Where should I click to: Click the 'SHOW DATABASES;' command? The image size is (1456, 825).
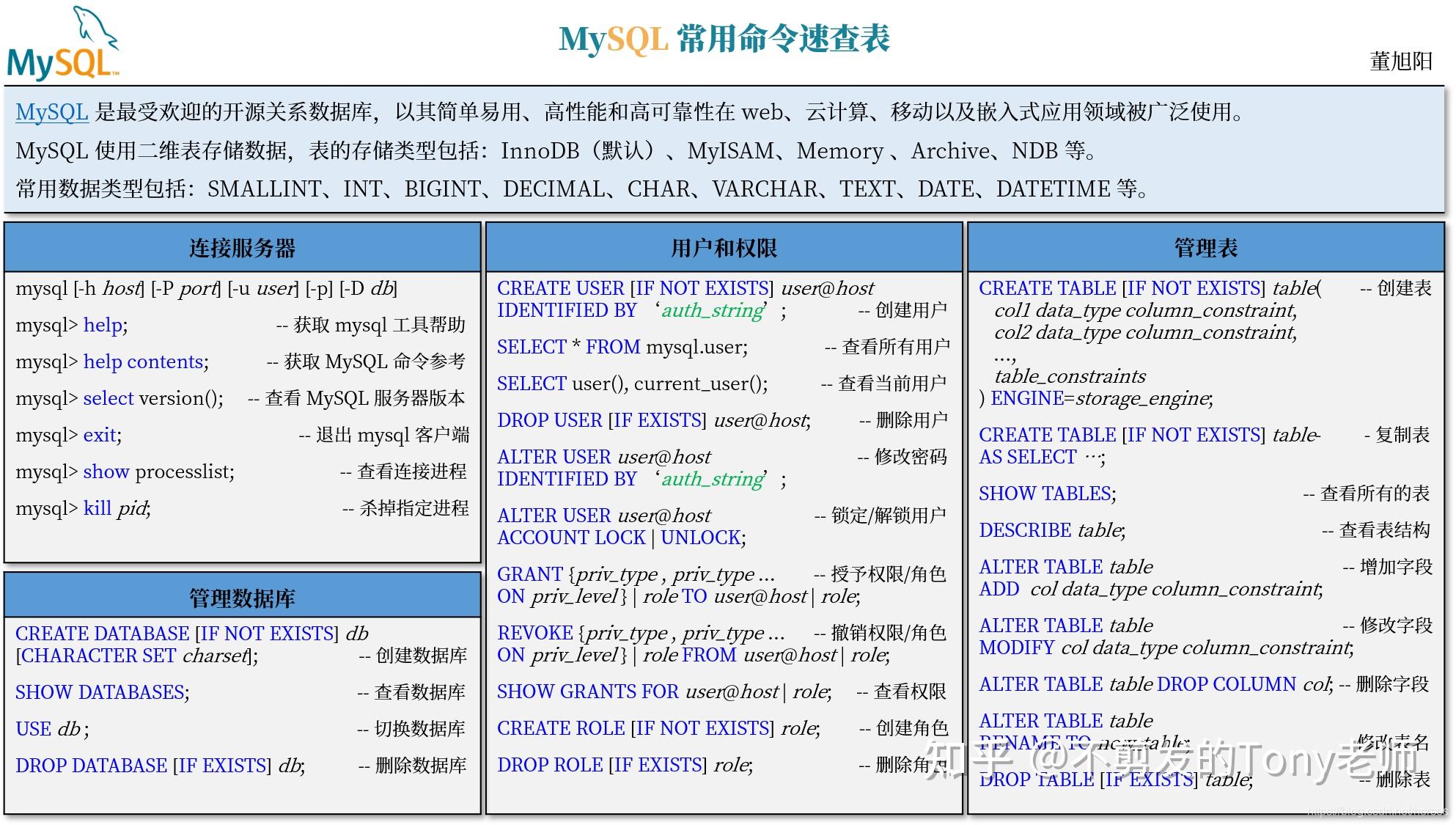103,692
